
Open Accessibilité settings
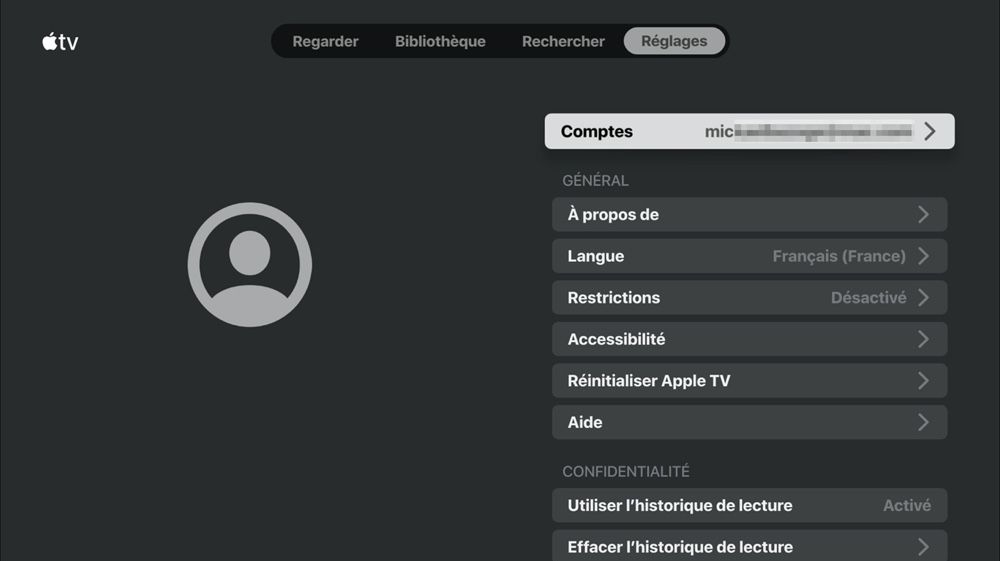pos(749,339)
